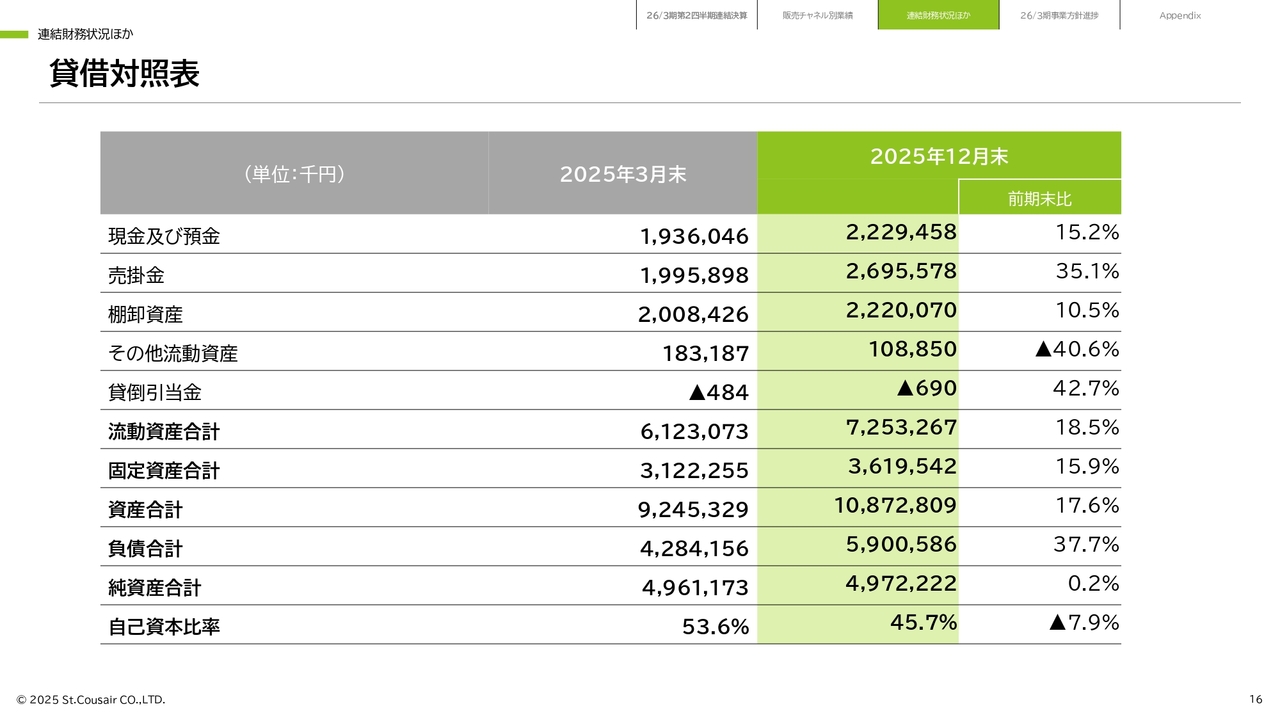Click the 前期末比 sub-header cell
1280x720 pixels.
tap(1039, 198)
